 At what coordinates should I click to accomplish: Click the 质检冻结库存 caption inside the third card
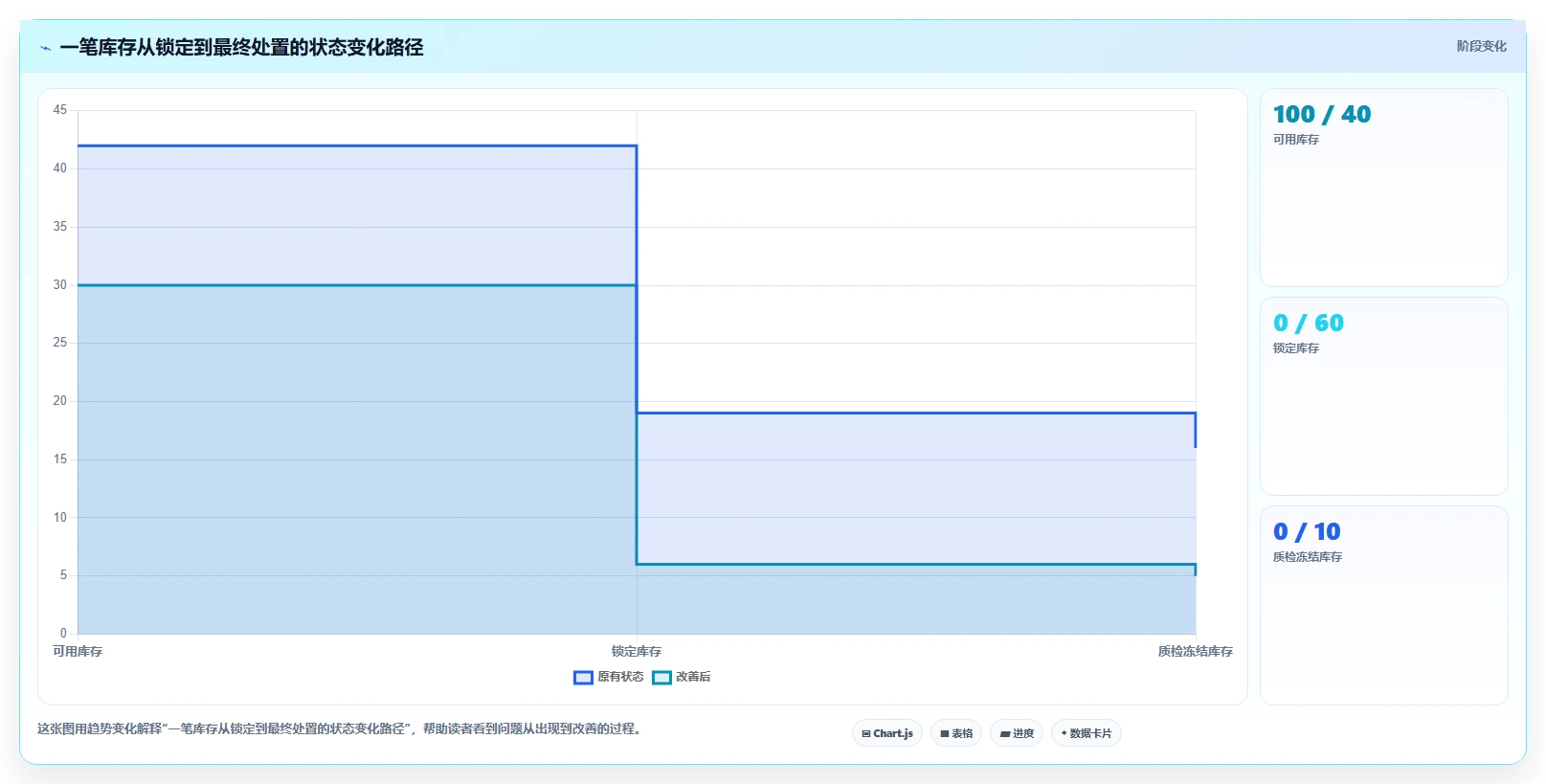pyautogui.click(x=1308, y=557)
